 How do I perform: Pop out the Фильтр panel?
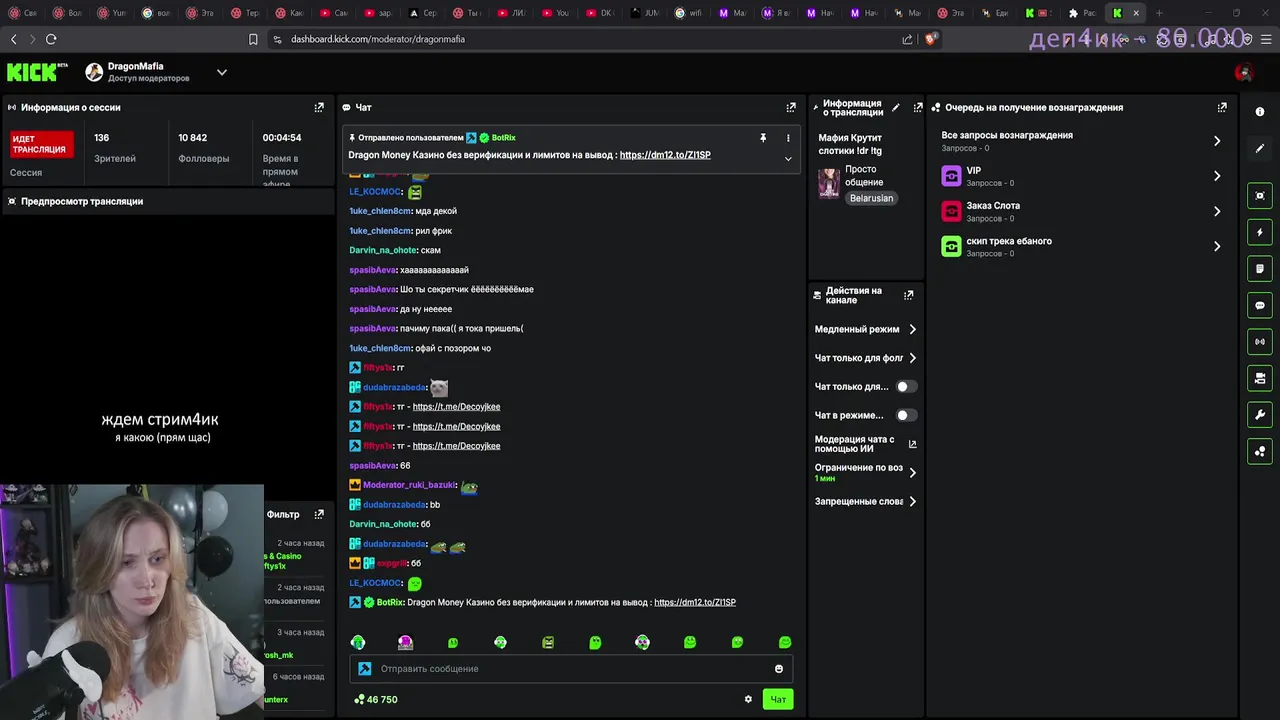coord(319,514)
